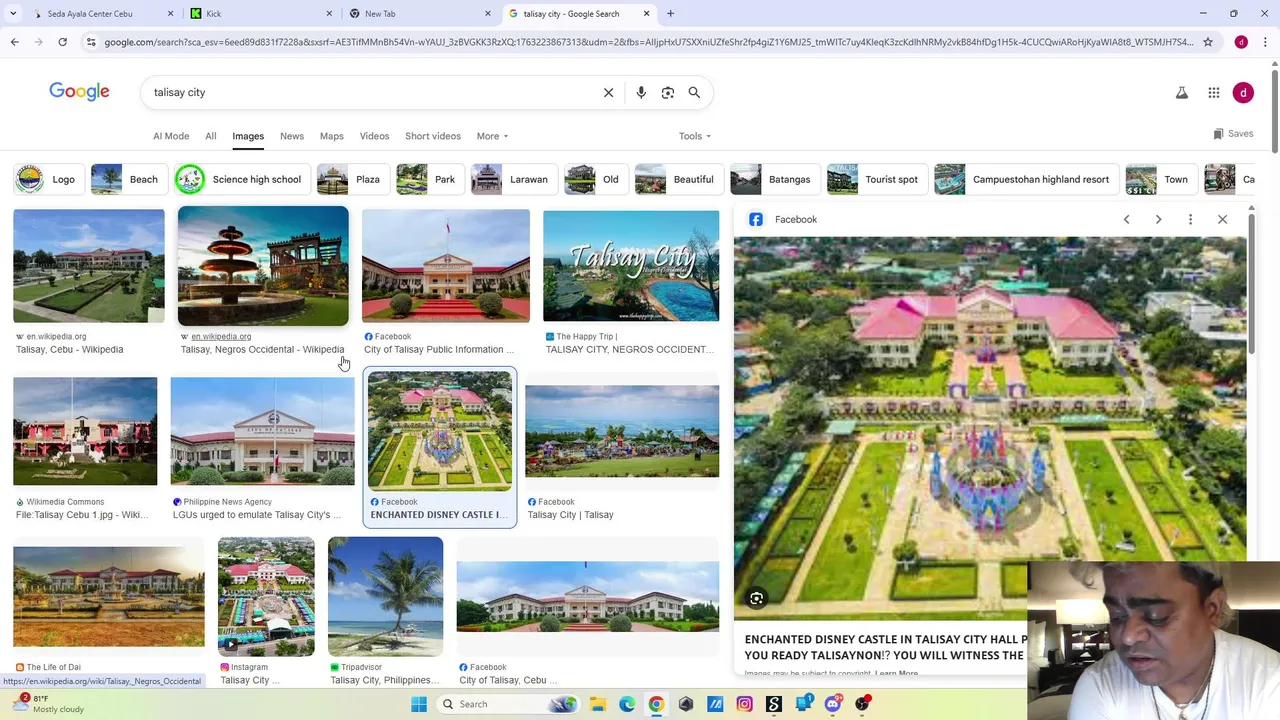
Task: Open Discord from taskbar
Action: coord(833,704)
